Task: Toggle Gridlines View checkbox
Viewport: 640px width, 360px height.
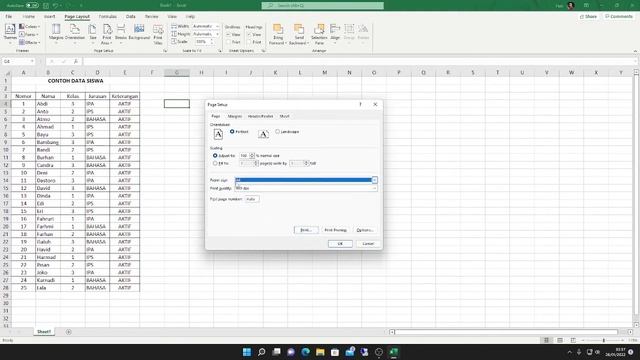Action: coord(229,35)
